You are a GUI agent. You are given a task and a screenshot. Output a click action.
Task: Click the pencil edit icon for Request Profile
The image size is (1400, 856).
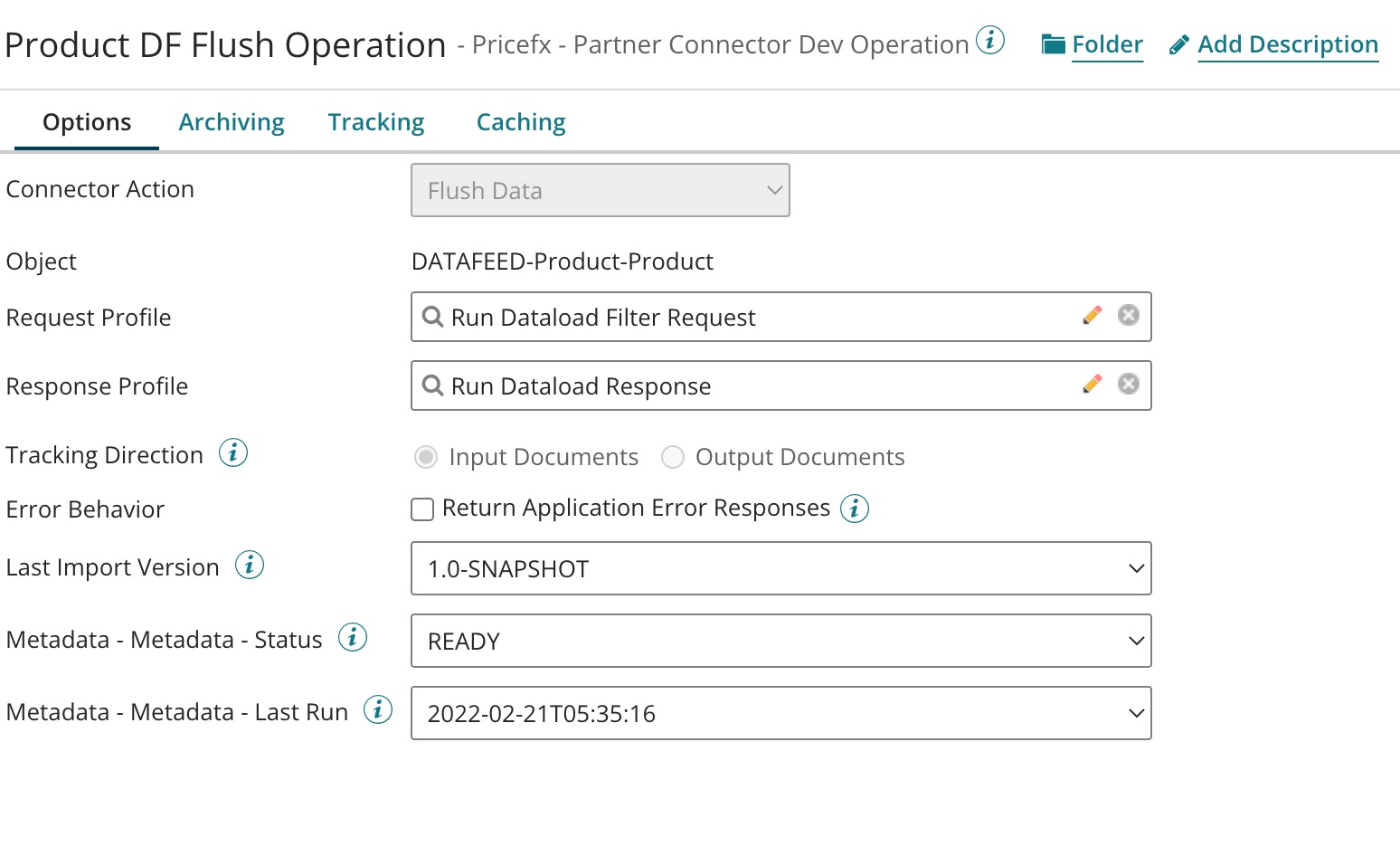pos(1093,315)
